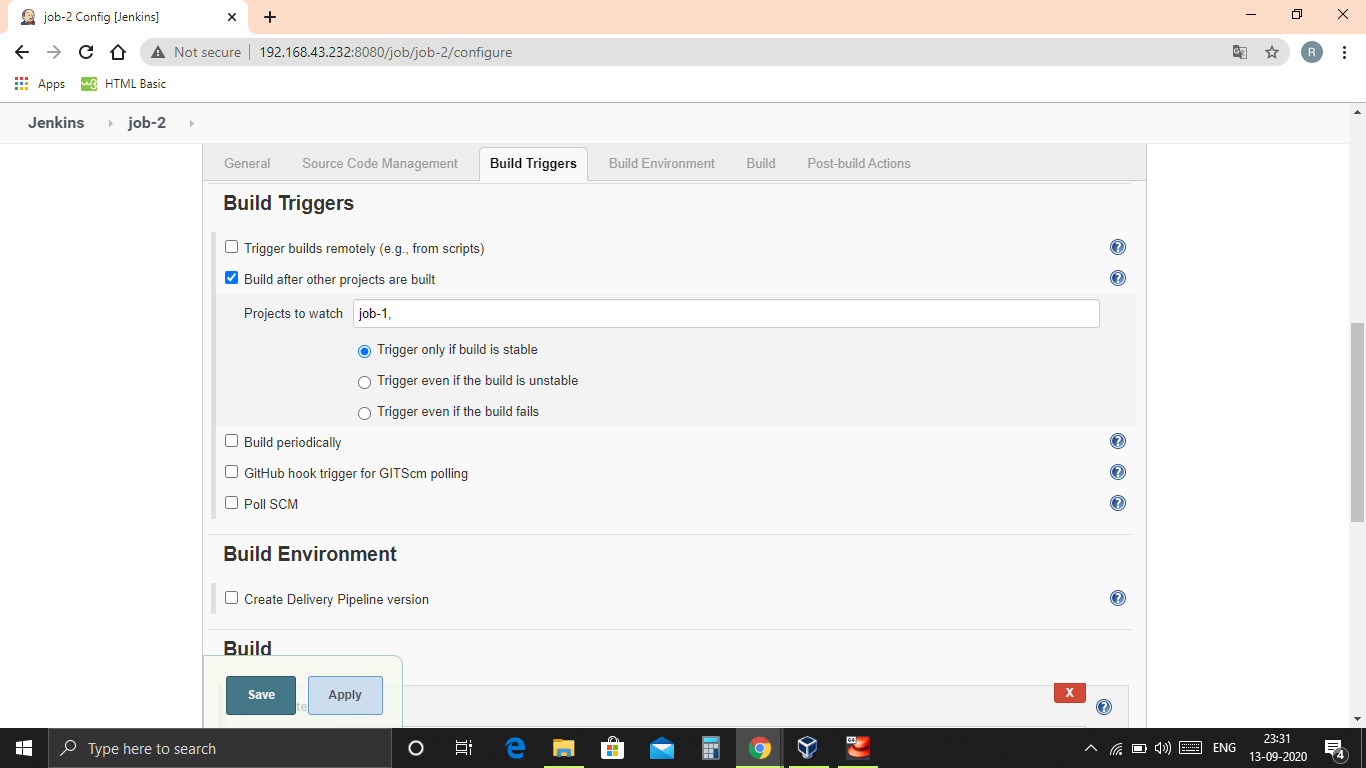Screen dimensions: 1366x768
Task: Click the browser back arrow
Action: click(x=22, y=52)
